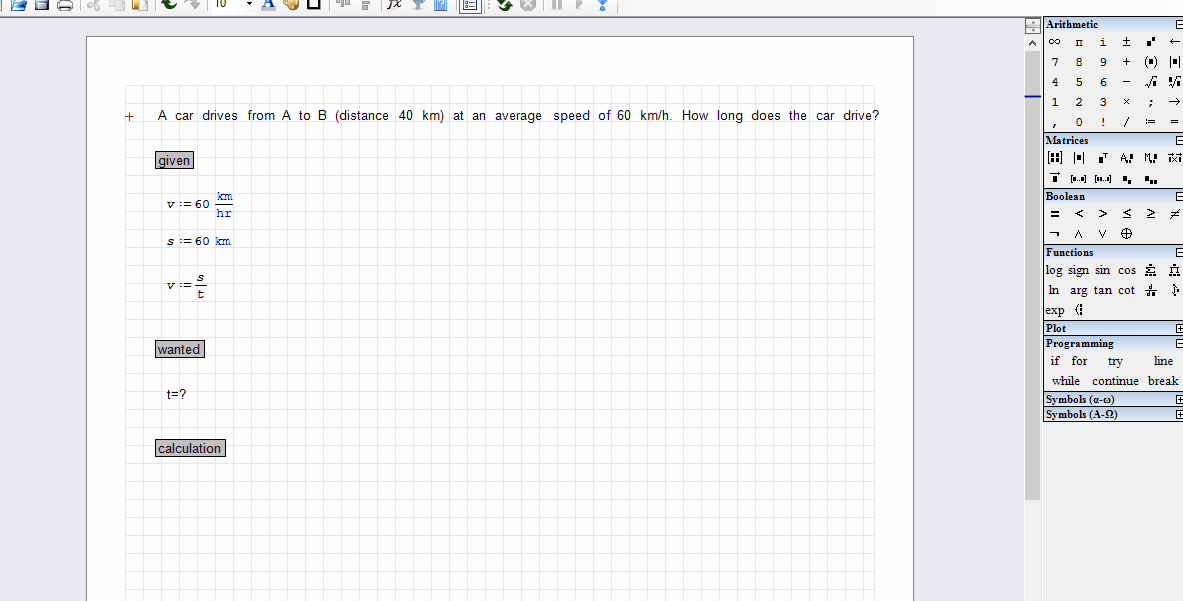Image resolution: width=1183 pixels, height=601 pixels.
Task: Insert the infinity symbol from Arithmetic palette
Action: pyautogui.click(x=1055, y=41)
